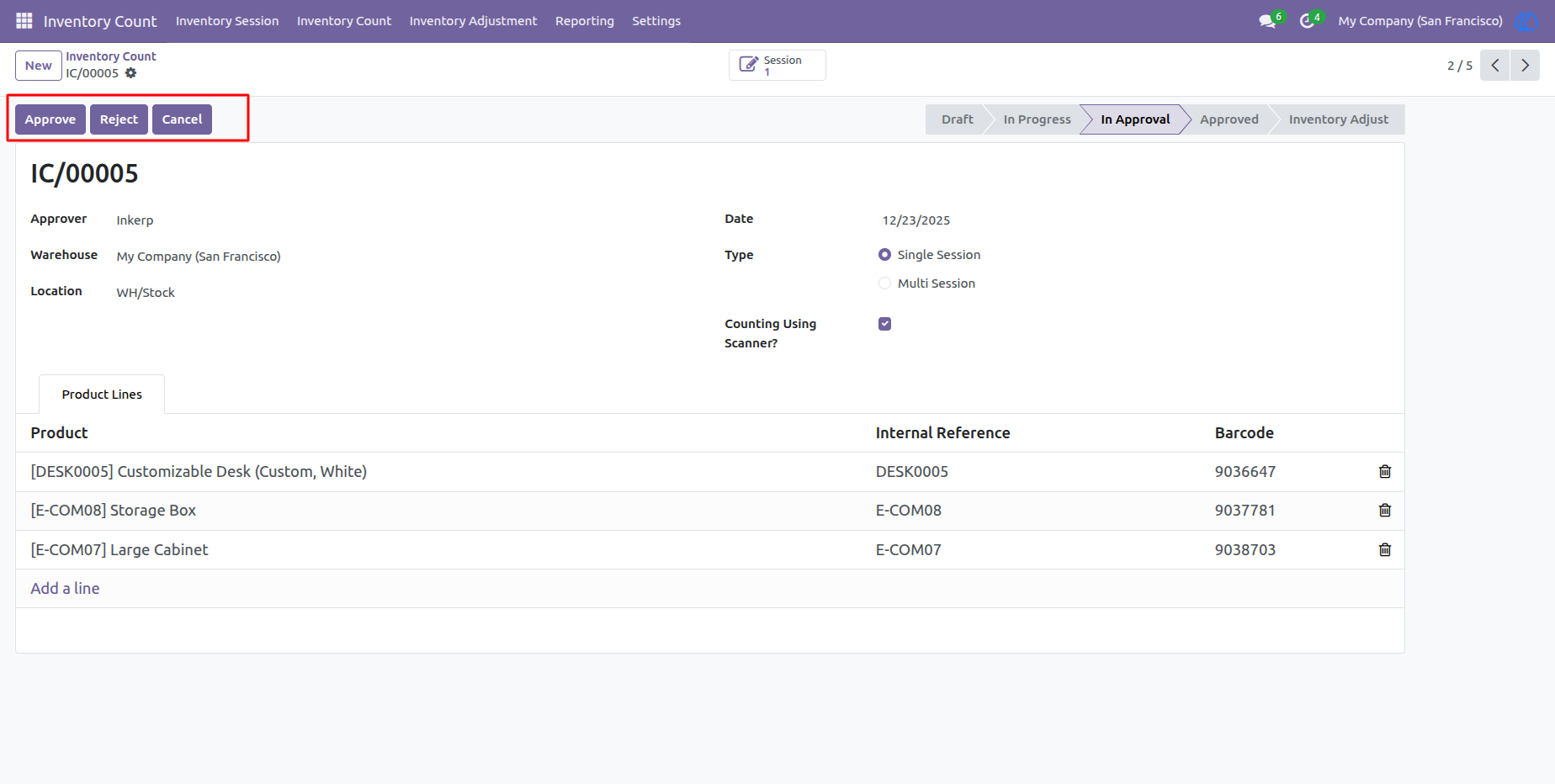Open the gear actions menu next to IC/00005
This screenshot has width=1555, height=784.
(x=130, y=73)
